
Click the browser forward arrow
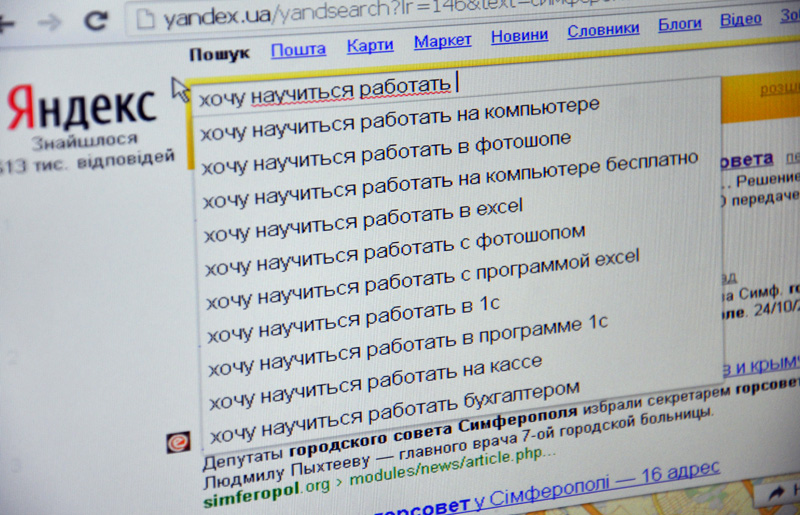(51, 22)
